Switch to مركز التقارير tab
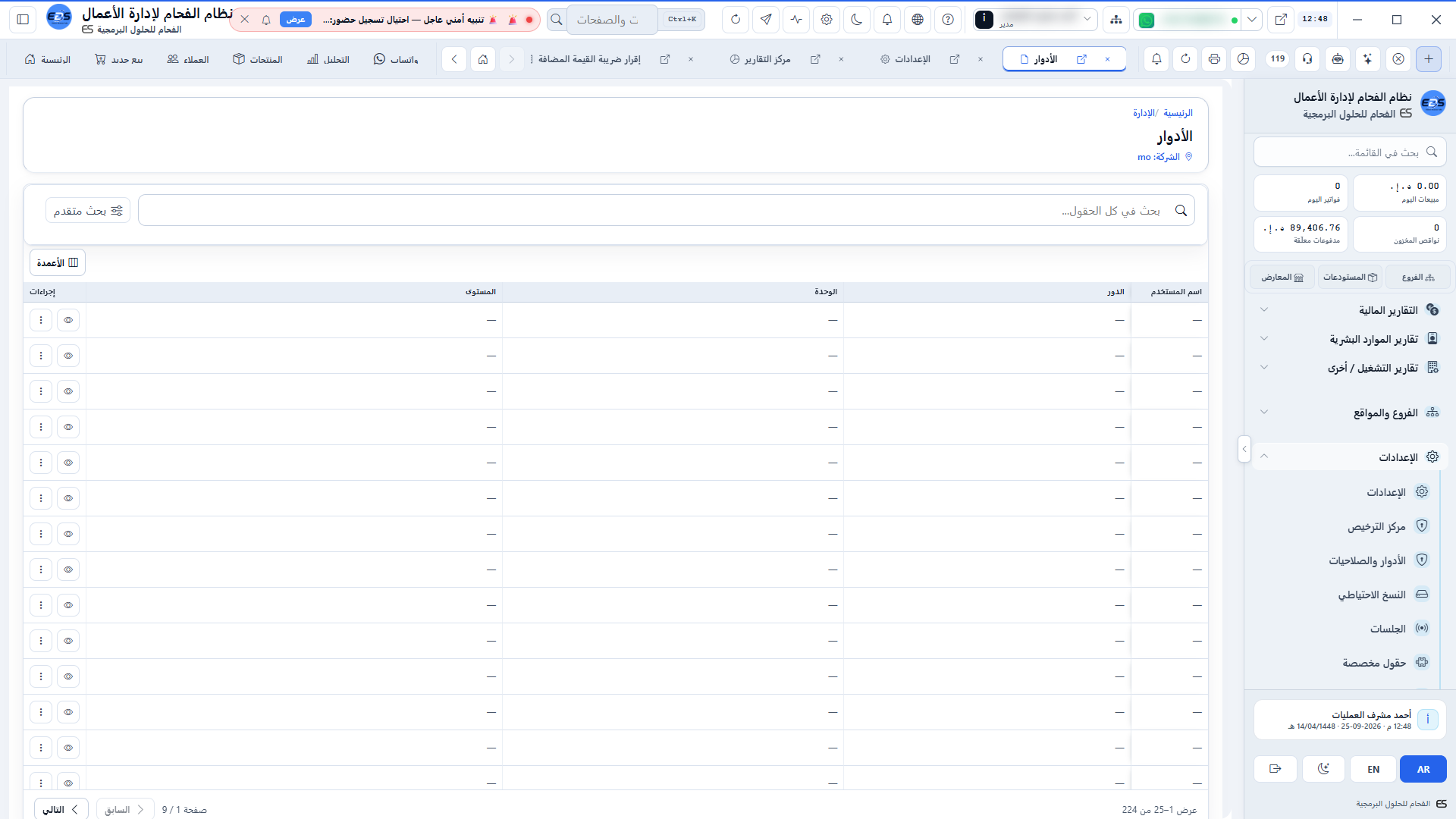Image resolution: width=1456 pixels, height=819 pixels. [x=761, y=59]
